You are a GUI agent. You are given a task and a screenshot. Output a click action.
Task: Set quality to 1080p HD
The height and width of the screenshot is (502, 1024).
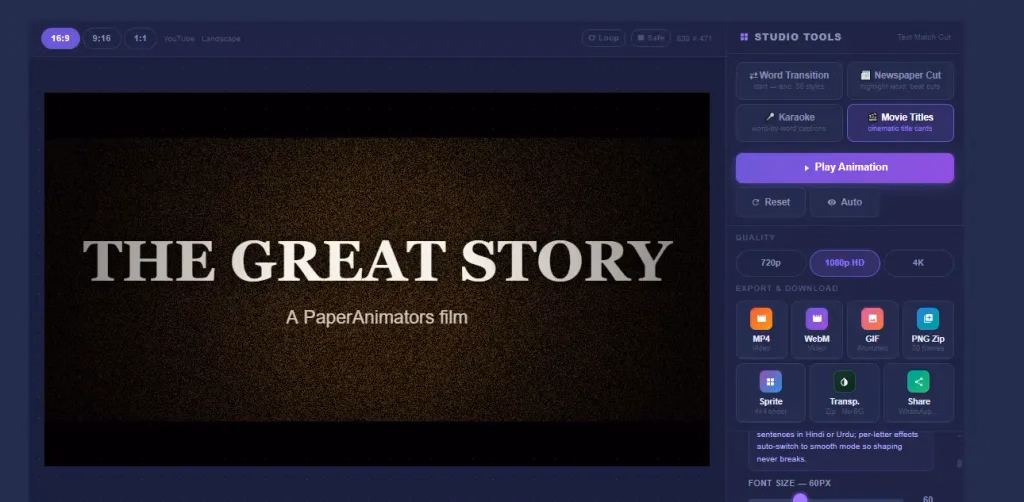pyautogui.click(x=844, y=263)
